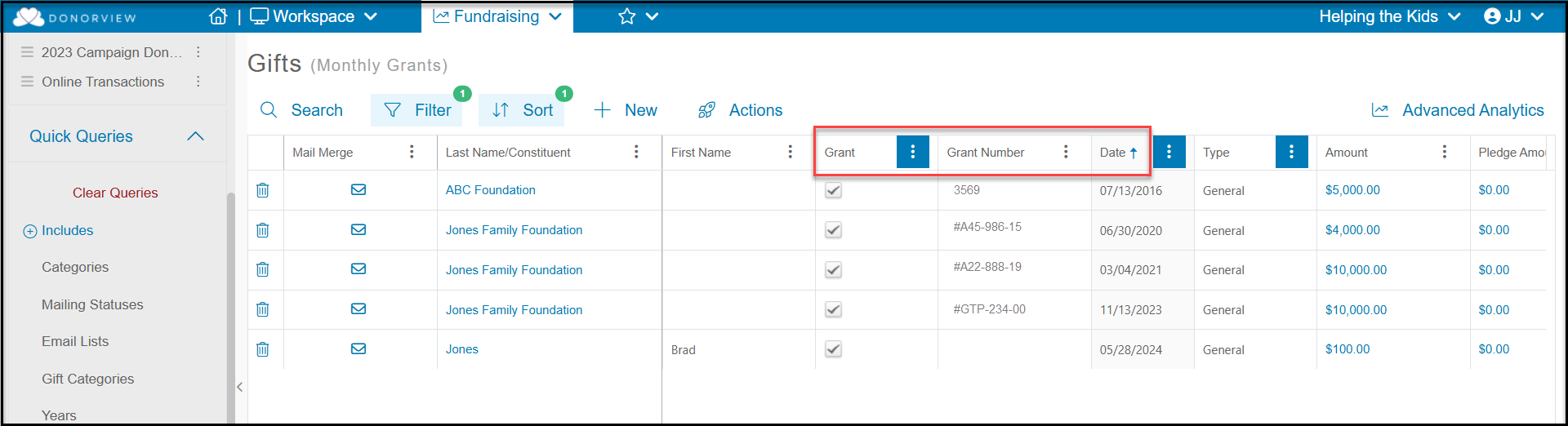Image resolution: width=1568 pixels, height=426 pixels.
Task: Select Gift Categories in Quick Queries
Action: (x=88, y=379)
